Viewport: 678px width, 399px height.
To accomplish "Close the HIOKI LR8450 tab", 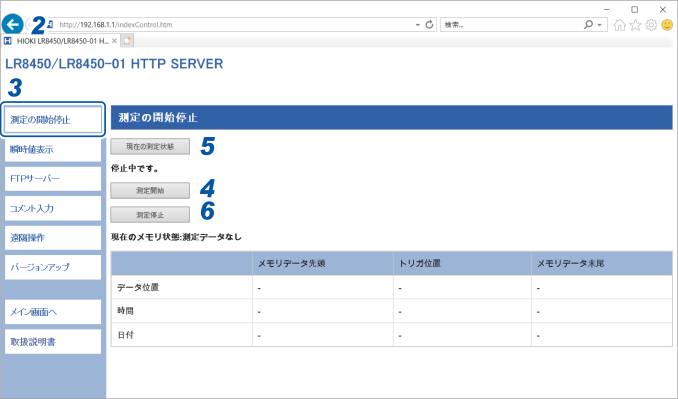I will click(114, 41).
